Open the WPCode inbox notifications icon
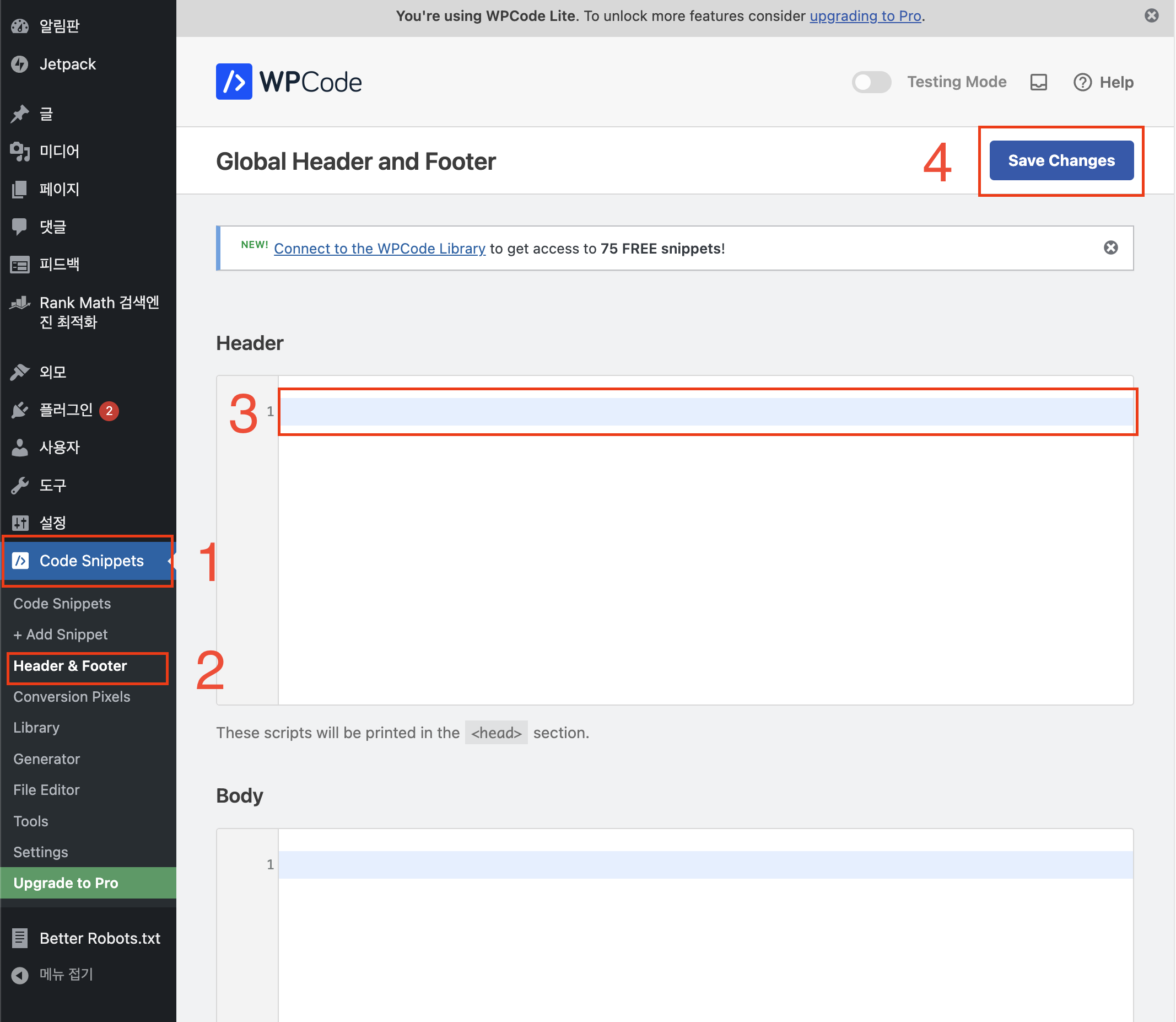Viewport: 1176px width, 1022px height. tap(1038, 82)
